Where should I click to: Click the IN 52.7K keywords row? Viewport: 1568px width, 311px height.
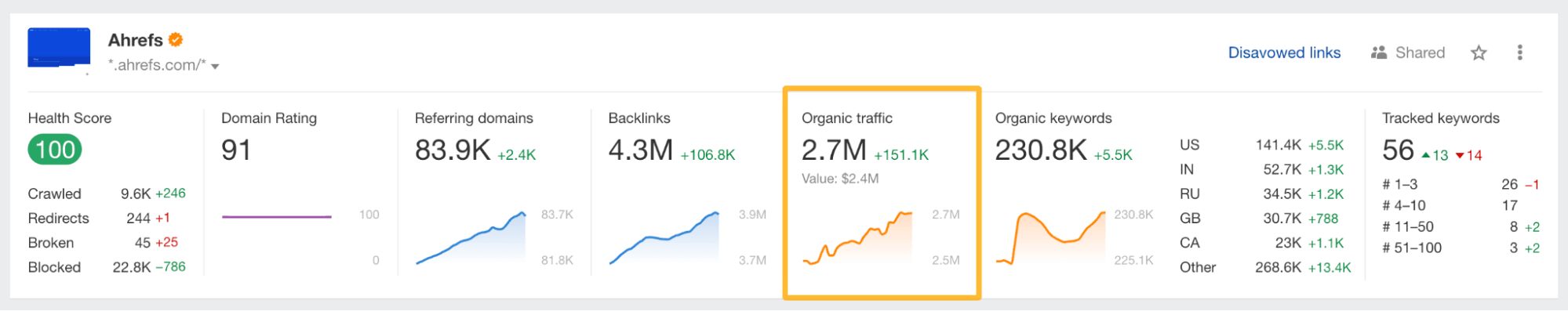click(x=1262, y=169)
